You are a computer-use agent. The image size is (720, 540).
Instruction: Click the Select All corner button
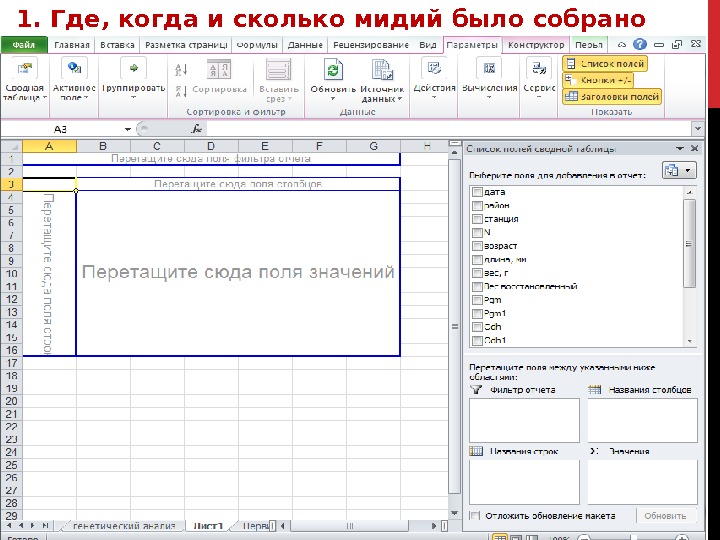click(x=11, y=146)
